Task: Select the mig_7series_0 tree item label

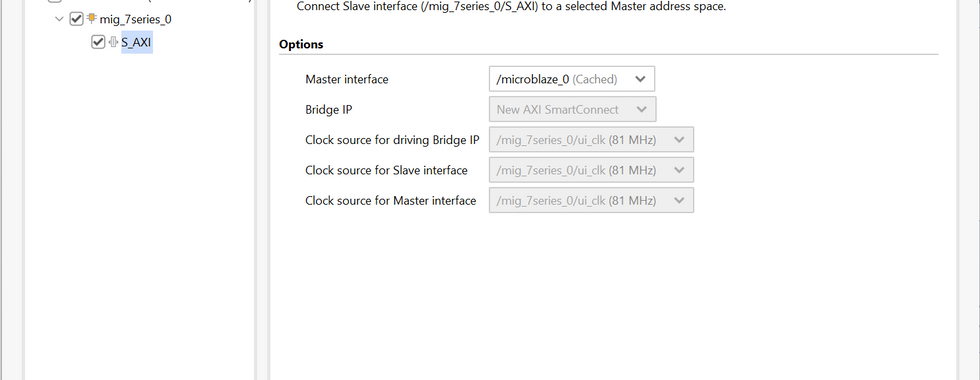Action: click(136, 19)
